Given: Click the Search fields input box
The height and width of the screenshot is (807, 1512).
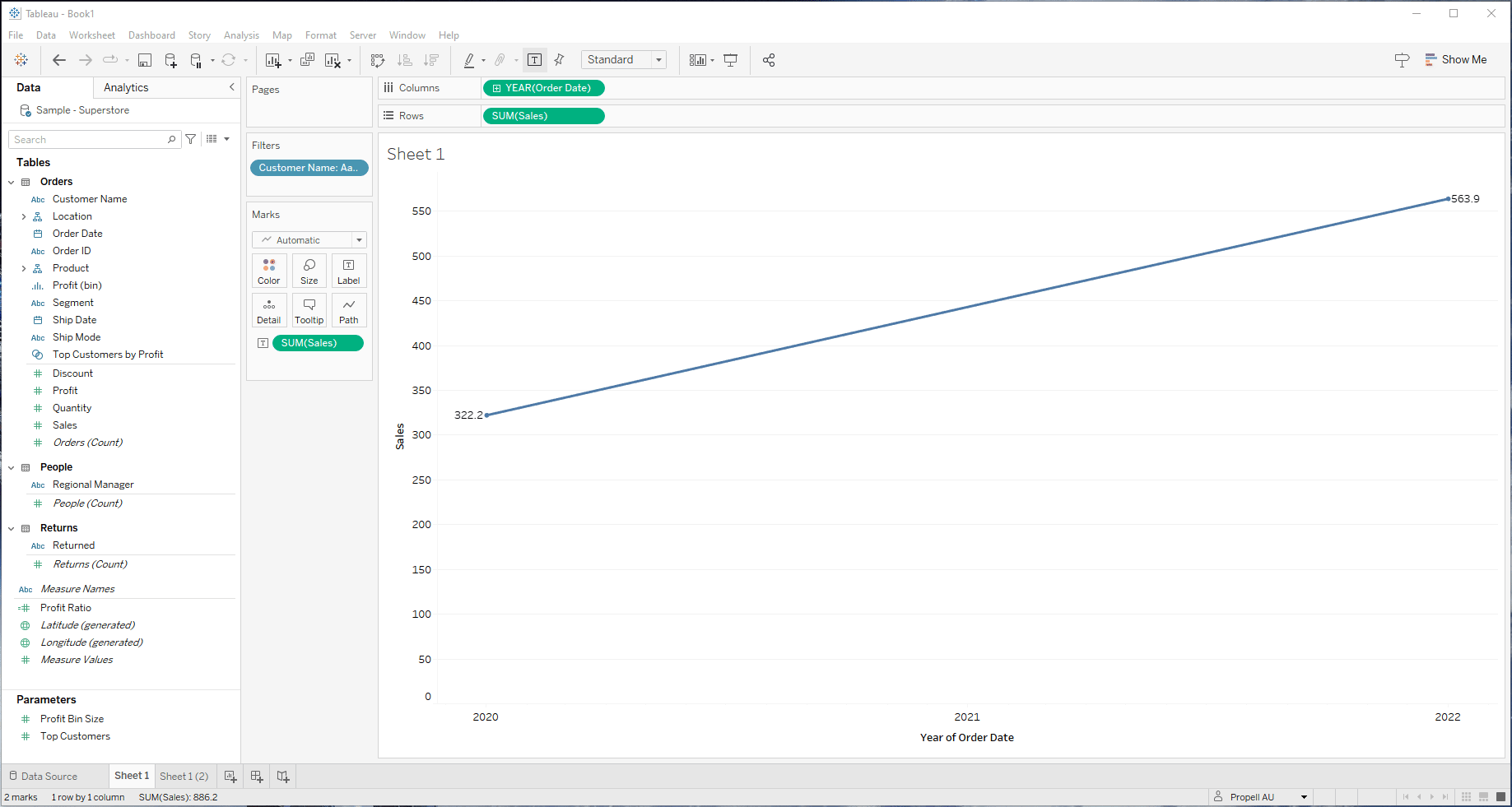Looking at the screenshot, I should coord(89,140).
